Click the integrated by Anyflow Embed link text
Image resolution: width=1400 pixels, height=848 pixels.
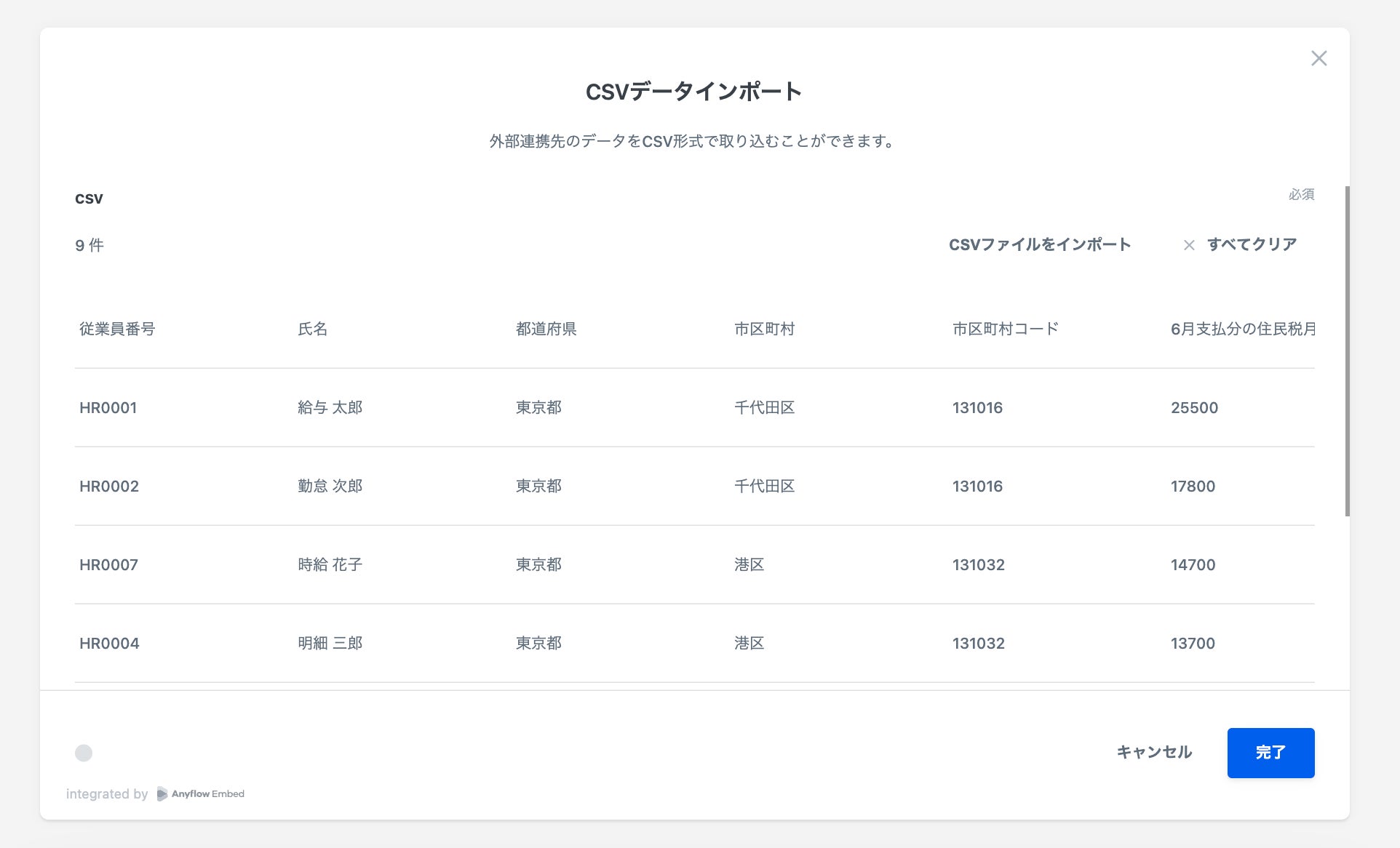[107, 793]
